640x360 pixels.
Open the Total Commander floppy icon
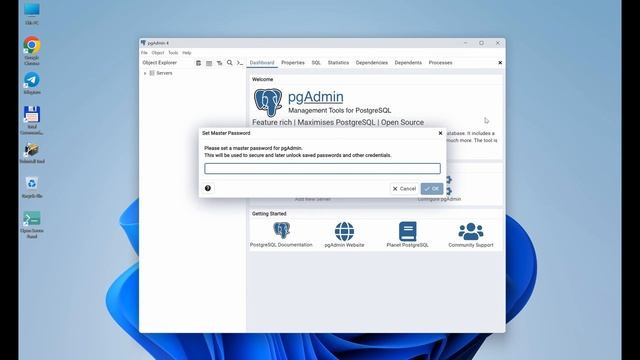(32, 114)
